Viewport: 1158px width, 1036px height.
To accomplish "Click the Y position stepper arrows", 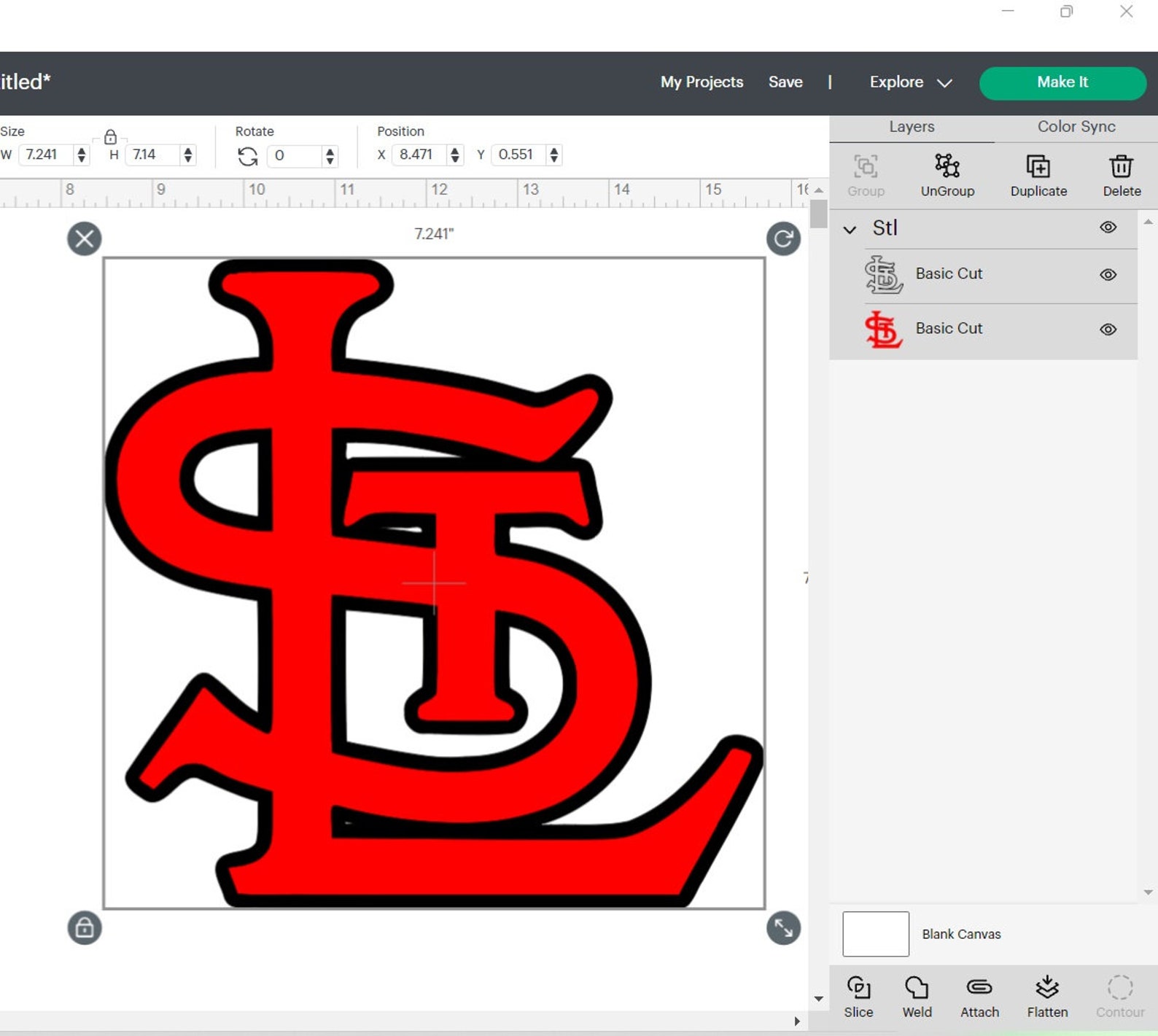I will (x=554, y=155).
